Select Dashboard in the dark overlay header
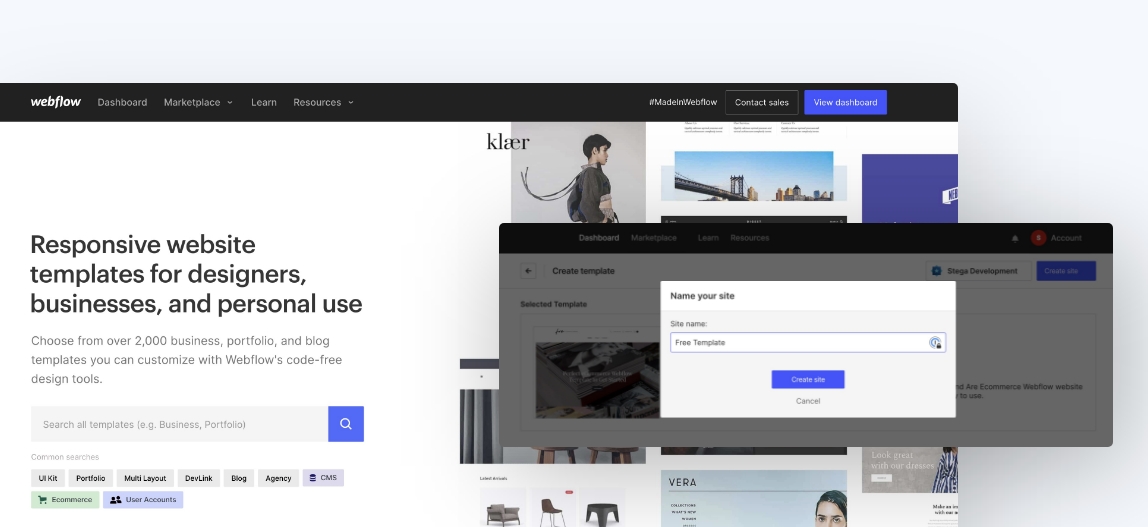This screenshot has height=527, width=1148. click(x=599, y=238)
